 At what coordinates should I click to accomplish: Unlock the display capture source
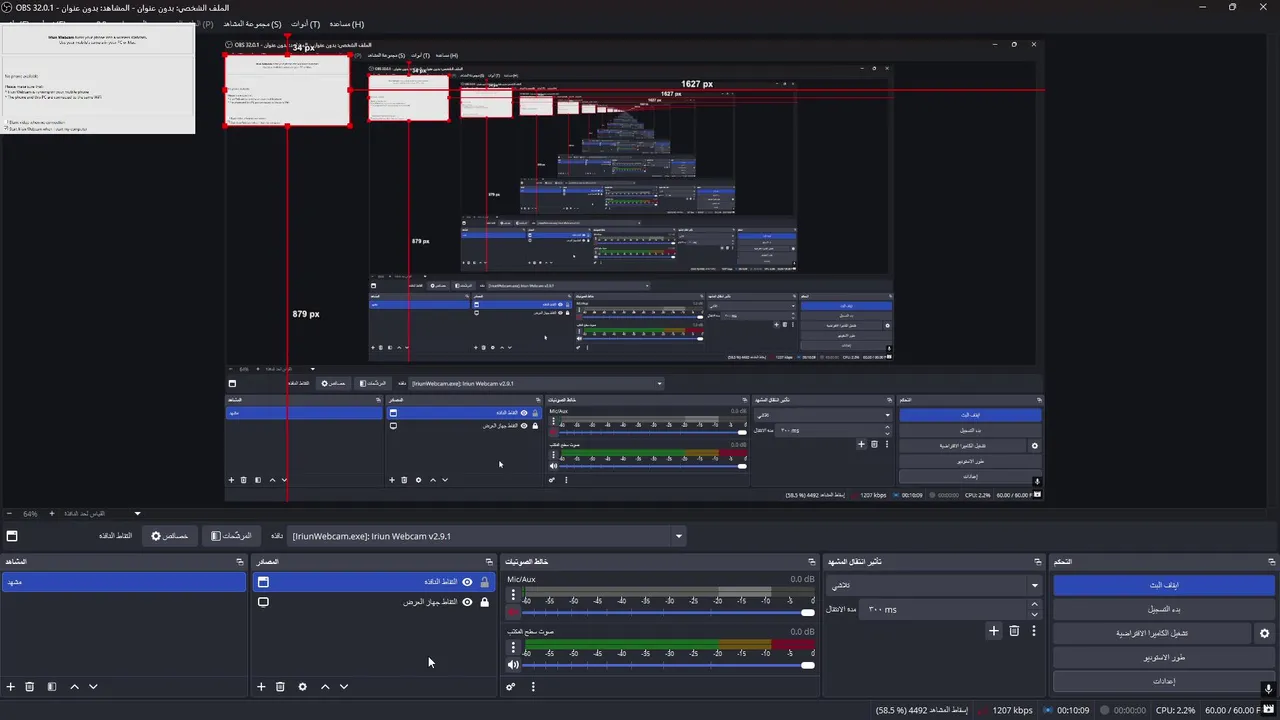click(485, 602)
